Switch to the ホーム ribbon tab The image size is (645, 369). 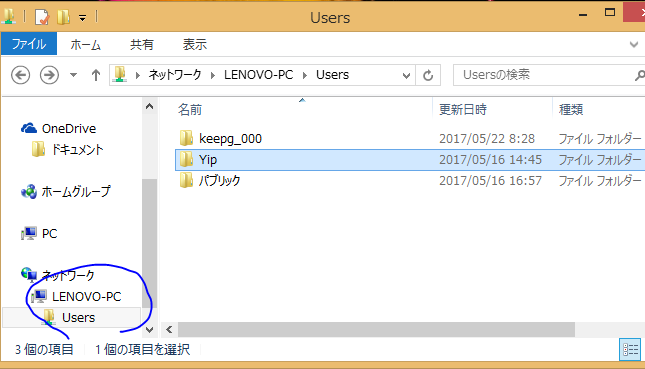pos(85,44)
